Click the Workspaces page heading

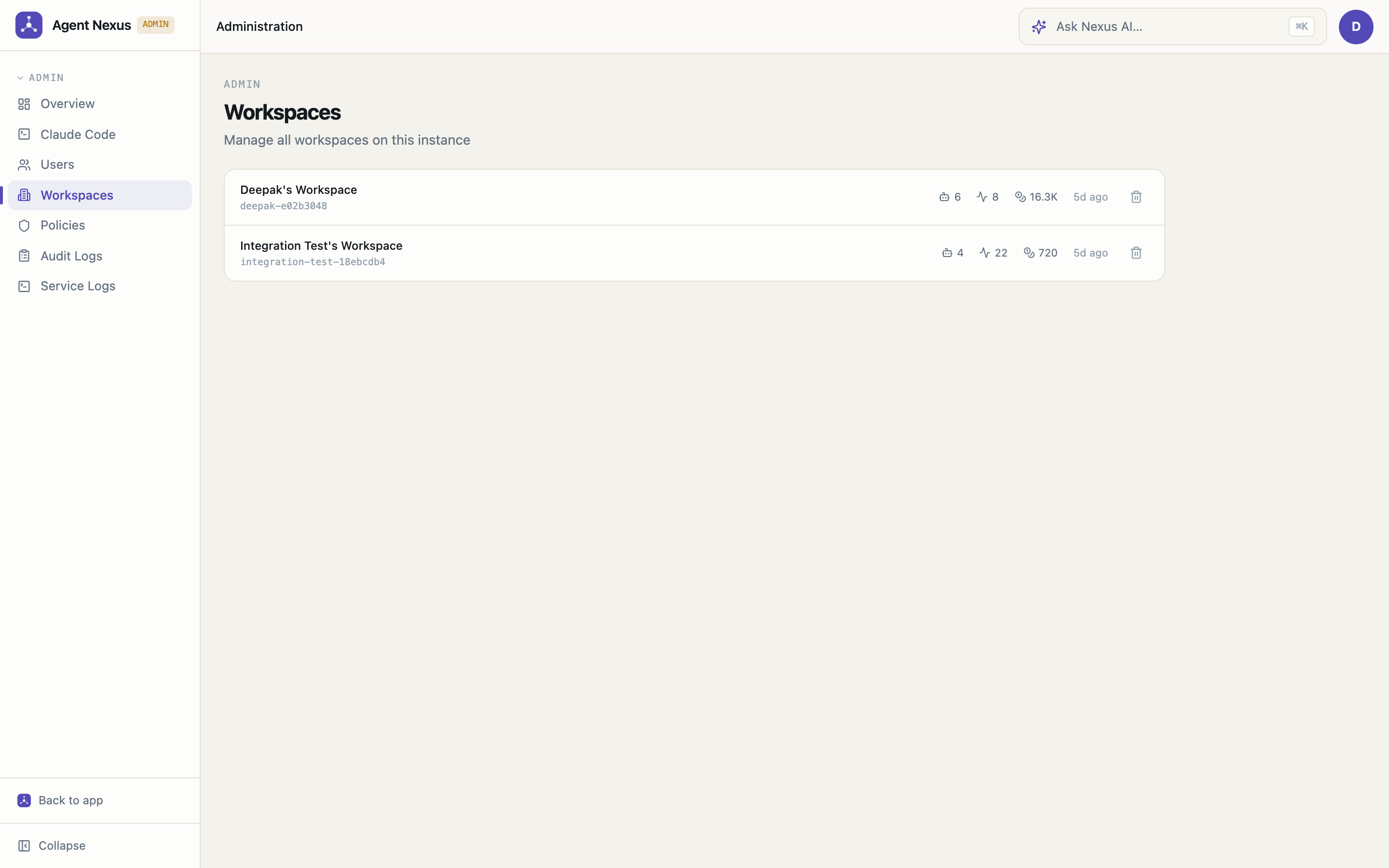[283, 112]
